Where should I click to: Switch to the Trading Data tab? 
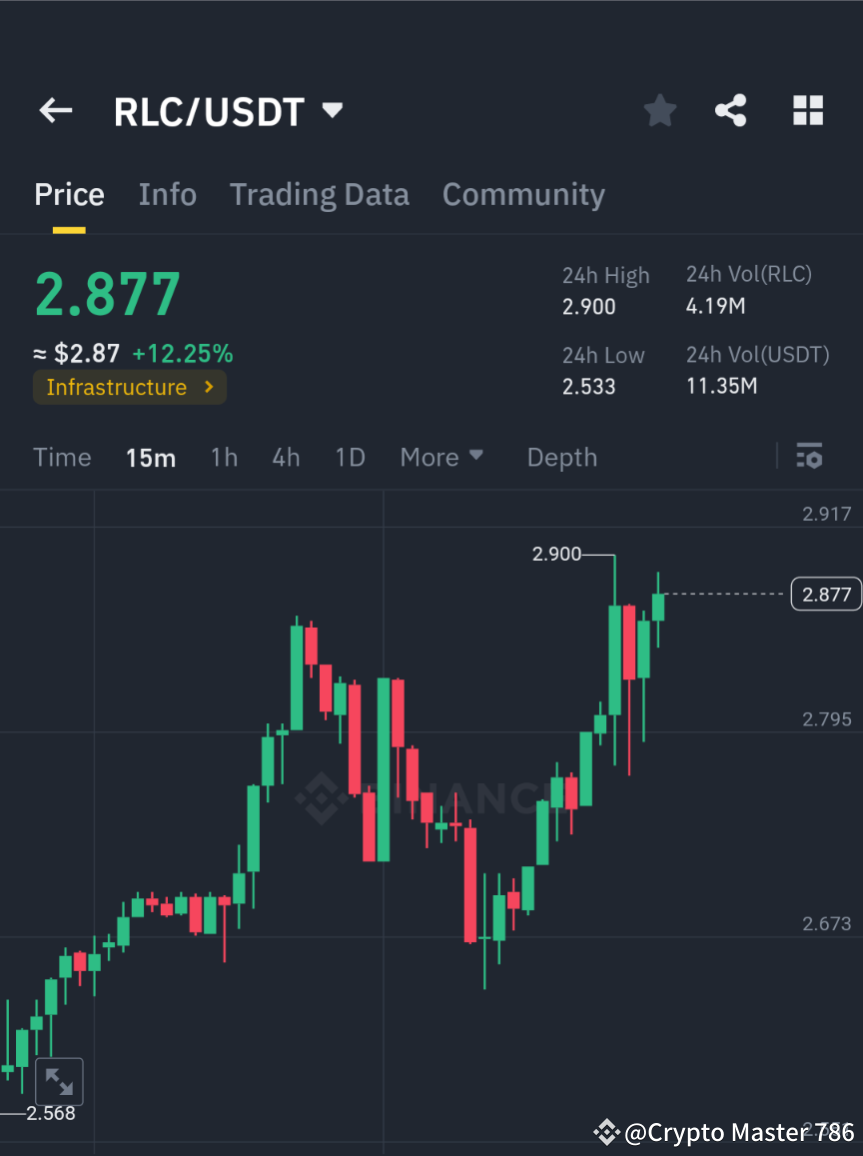click(319, 194)
